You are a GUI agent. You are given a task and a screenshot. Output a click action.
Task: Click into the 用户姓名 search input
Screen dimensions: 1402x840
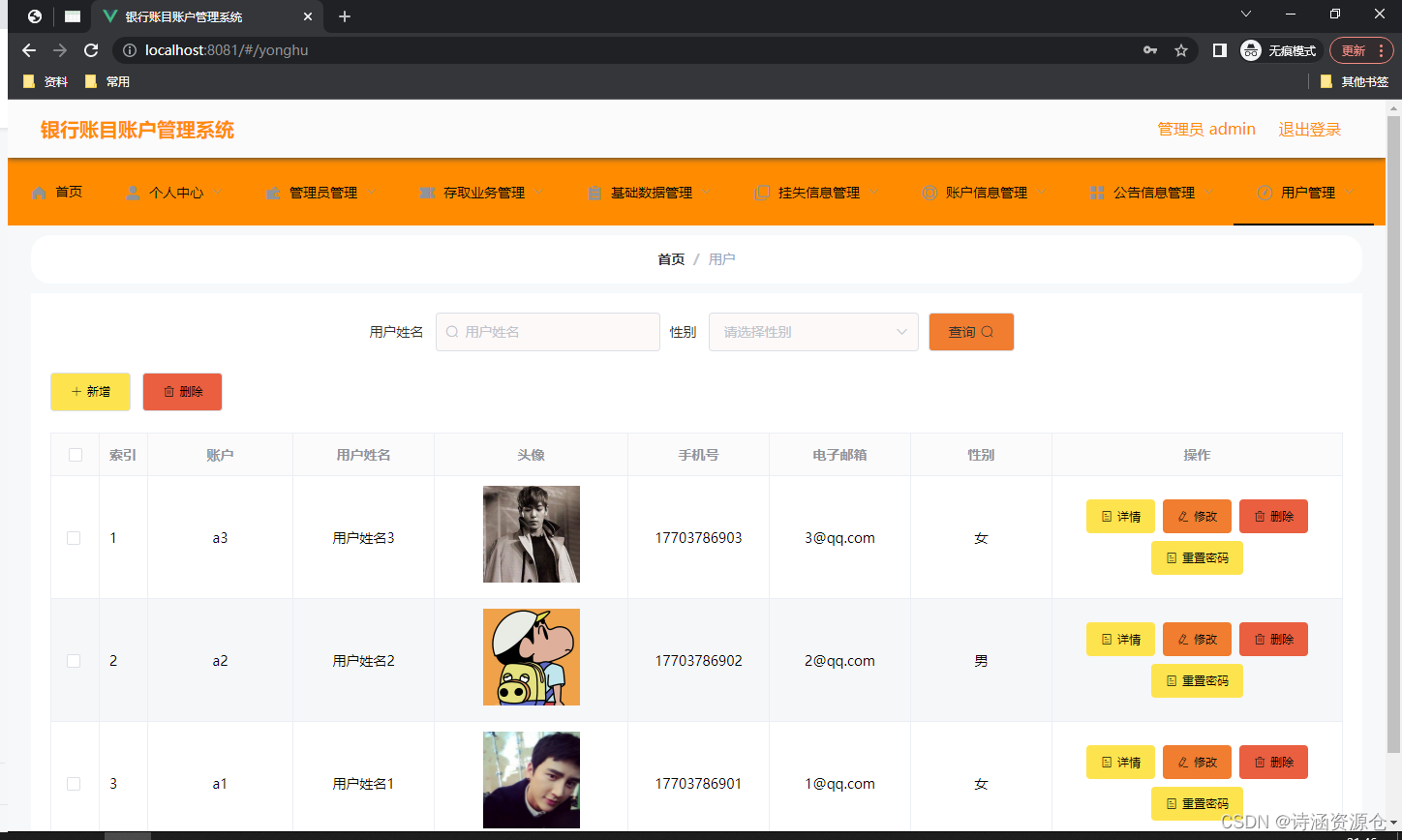tap(548, 332)
